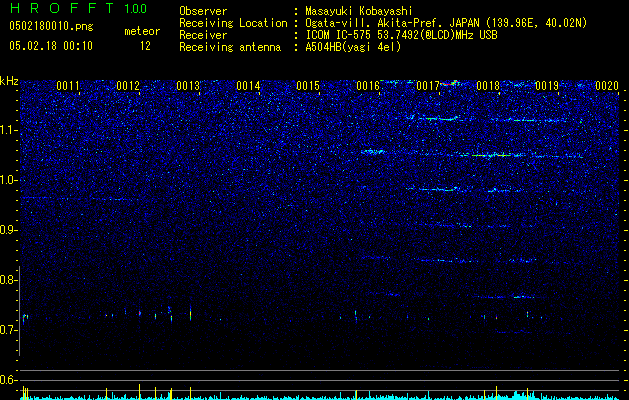Viewport: 629px width, 400px height.
Task: Click the 0020 time marker
Action: [607, 86]
